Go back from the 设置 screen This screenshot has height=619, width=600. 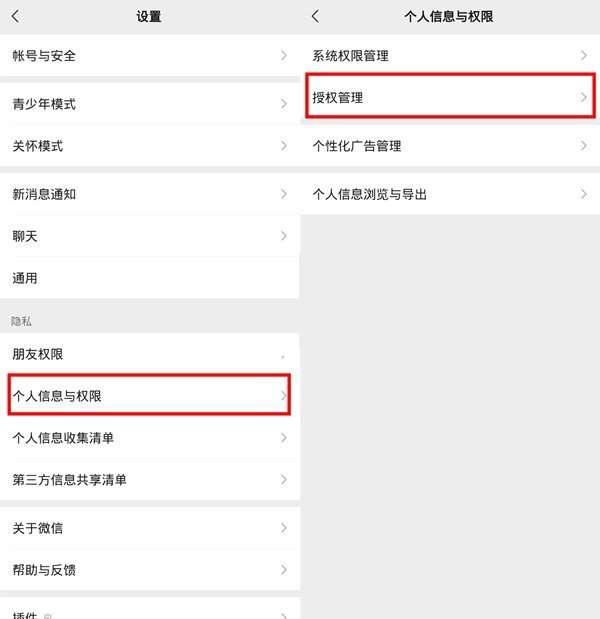point(15,17)
